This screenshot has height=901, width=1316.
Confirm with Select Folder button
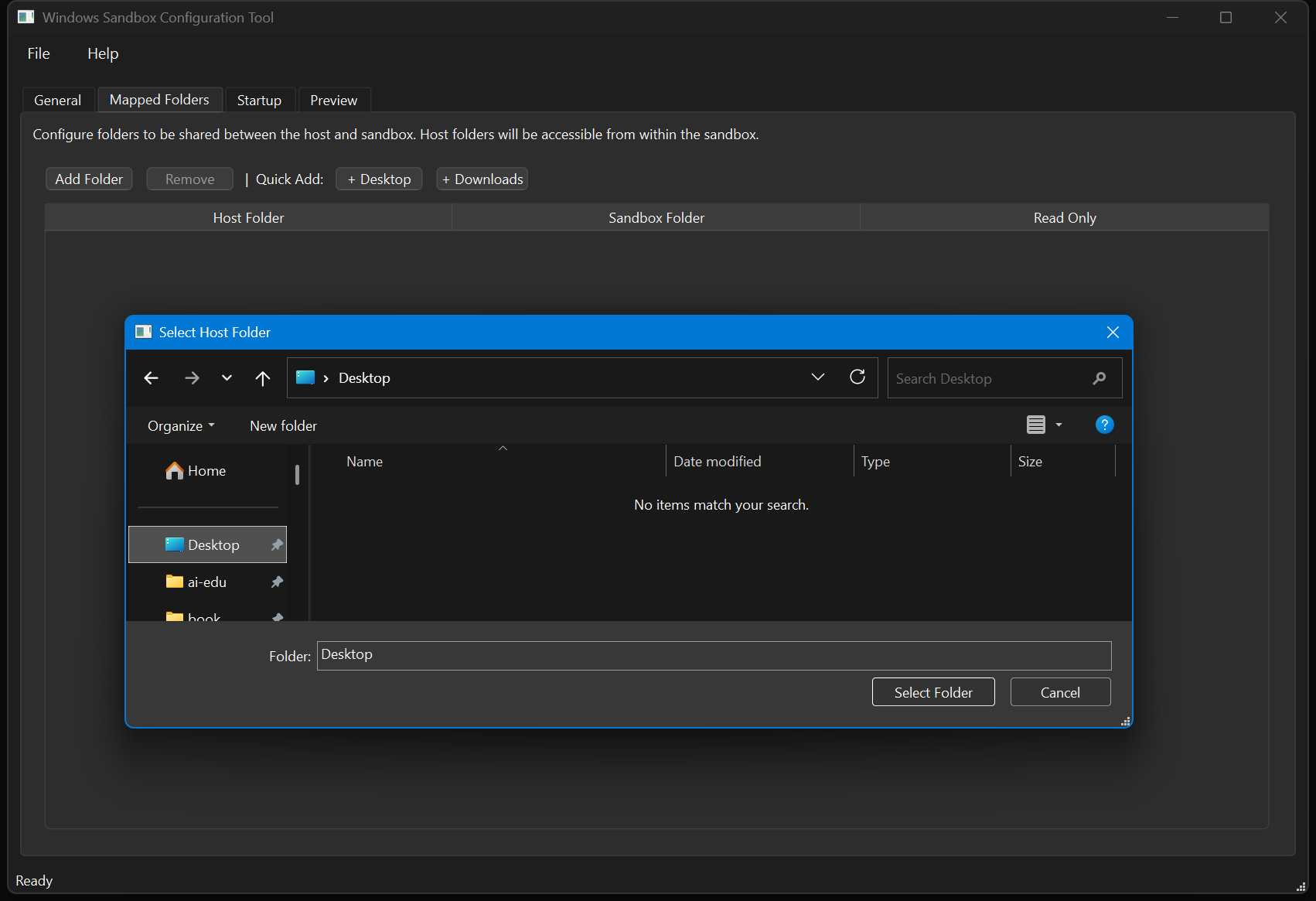[933, 692]
